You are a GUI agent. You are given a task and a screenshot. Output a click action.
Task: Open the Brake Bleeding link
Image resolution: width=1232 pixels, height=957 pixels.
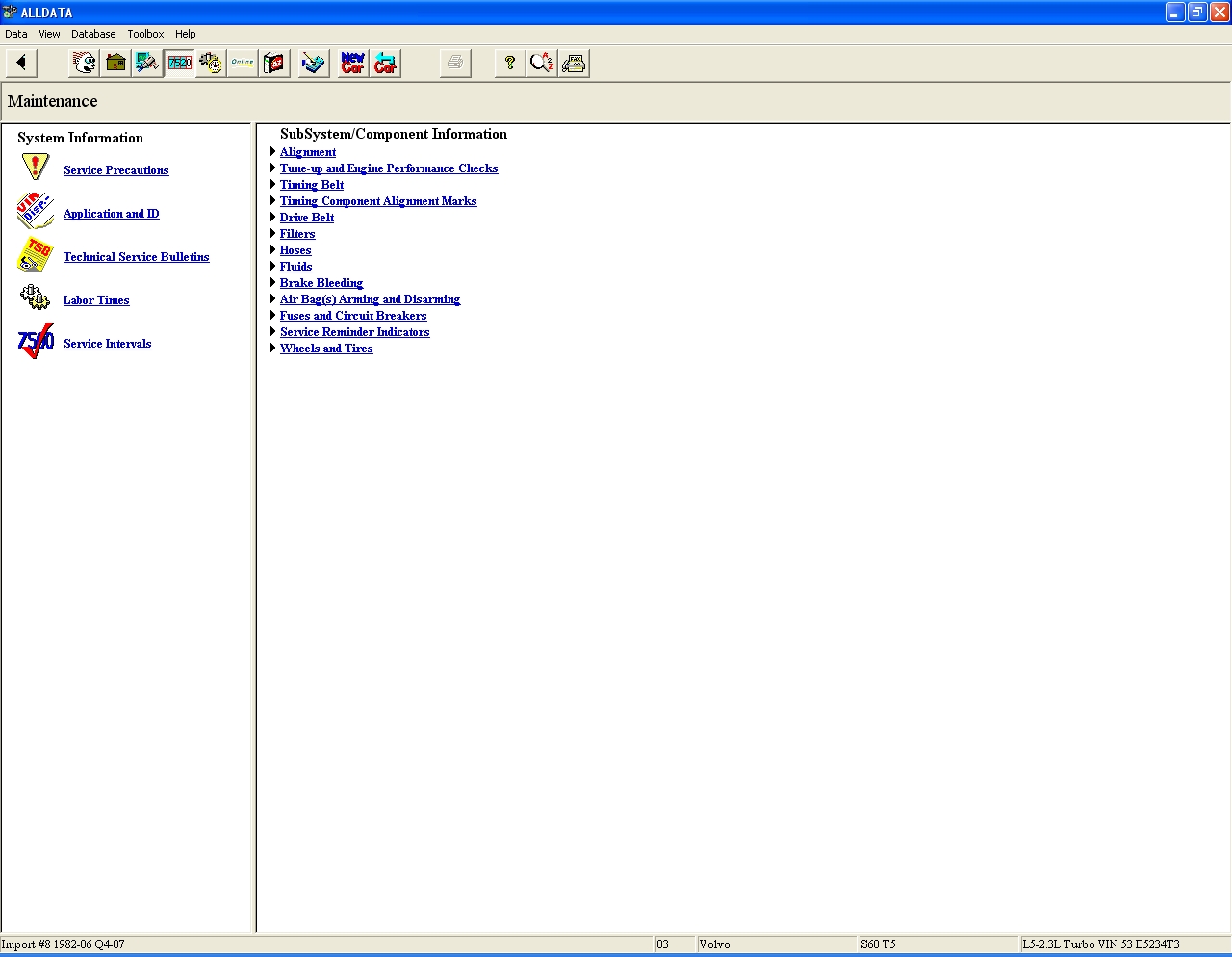321,283
